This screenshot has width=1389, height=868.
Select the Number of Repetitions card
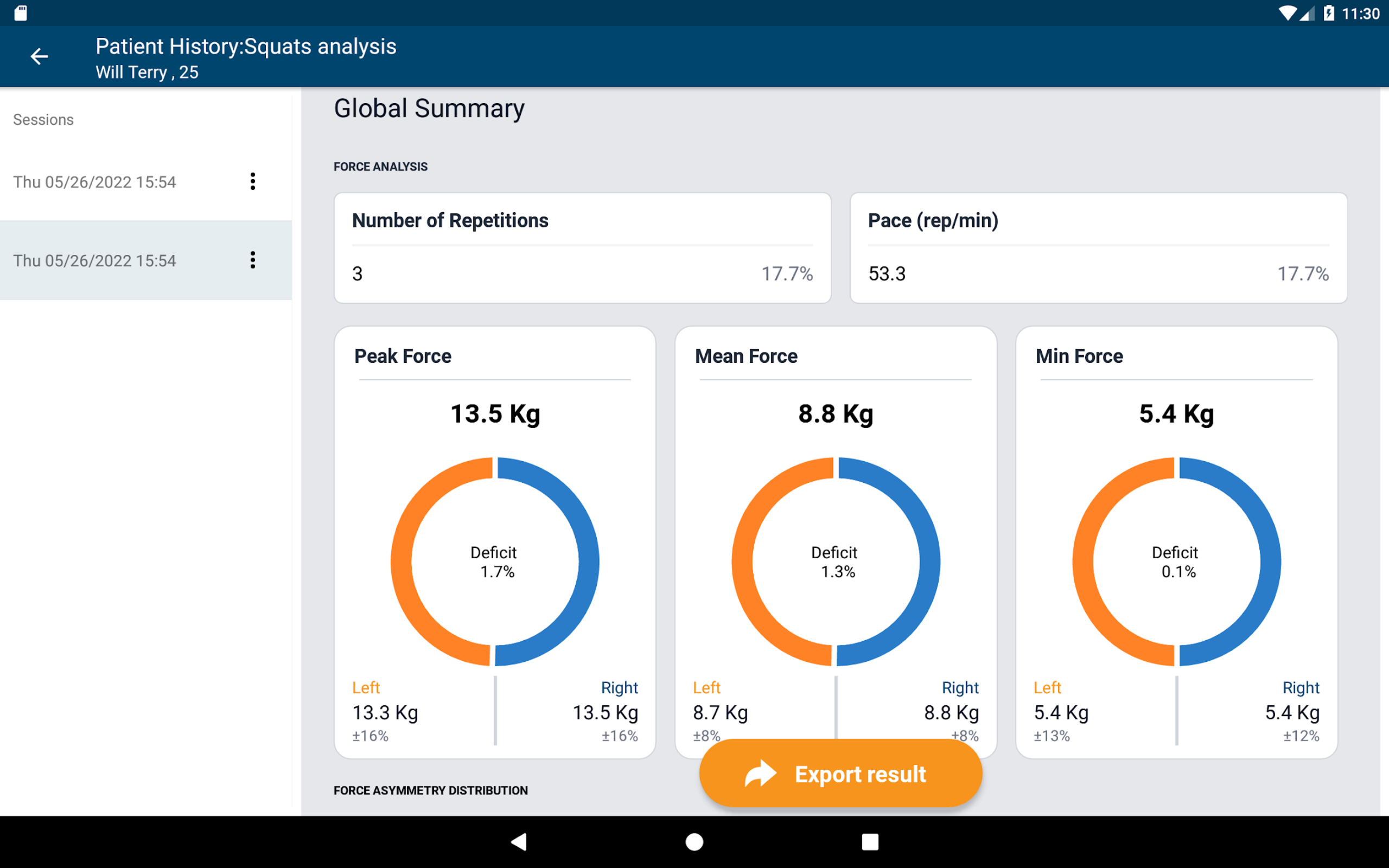[x=582, y=248]
